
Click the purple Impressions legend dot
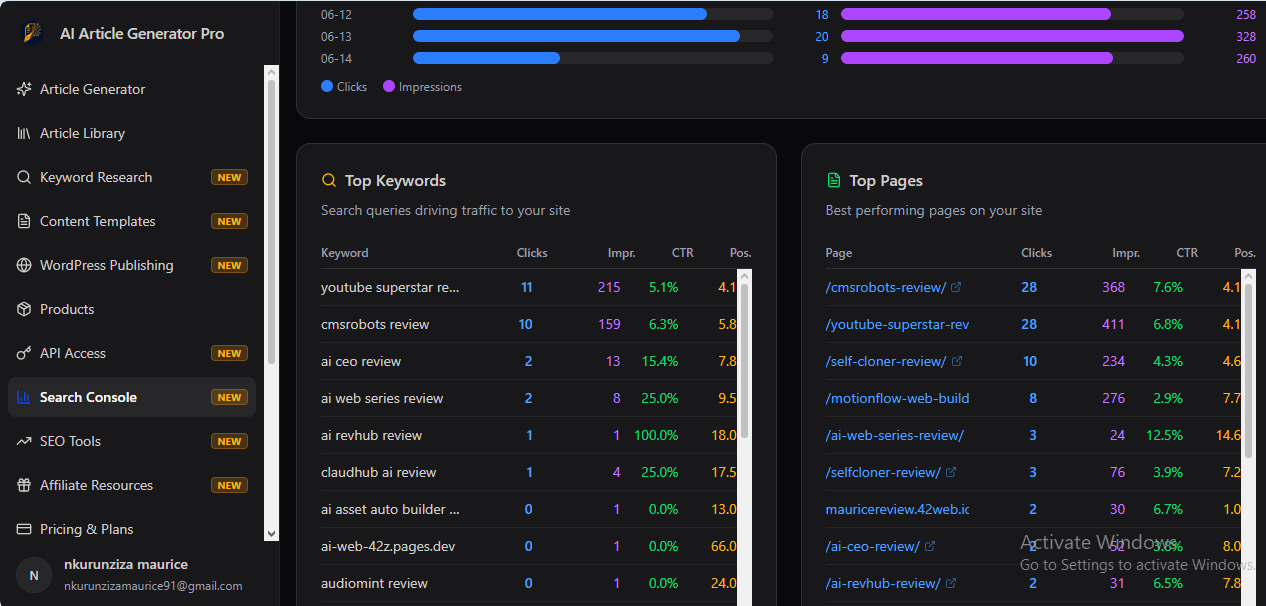click(389, 87)
